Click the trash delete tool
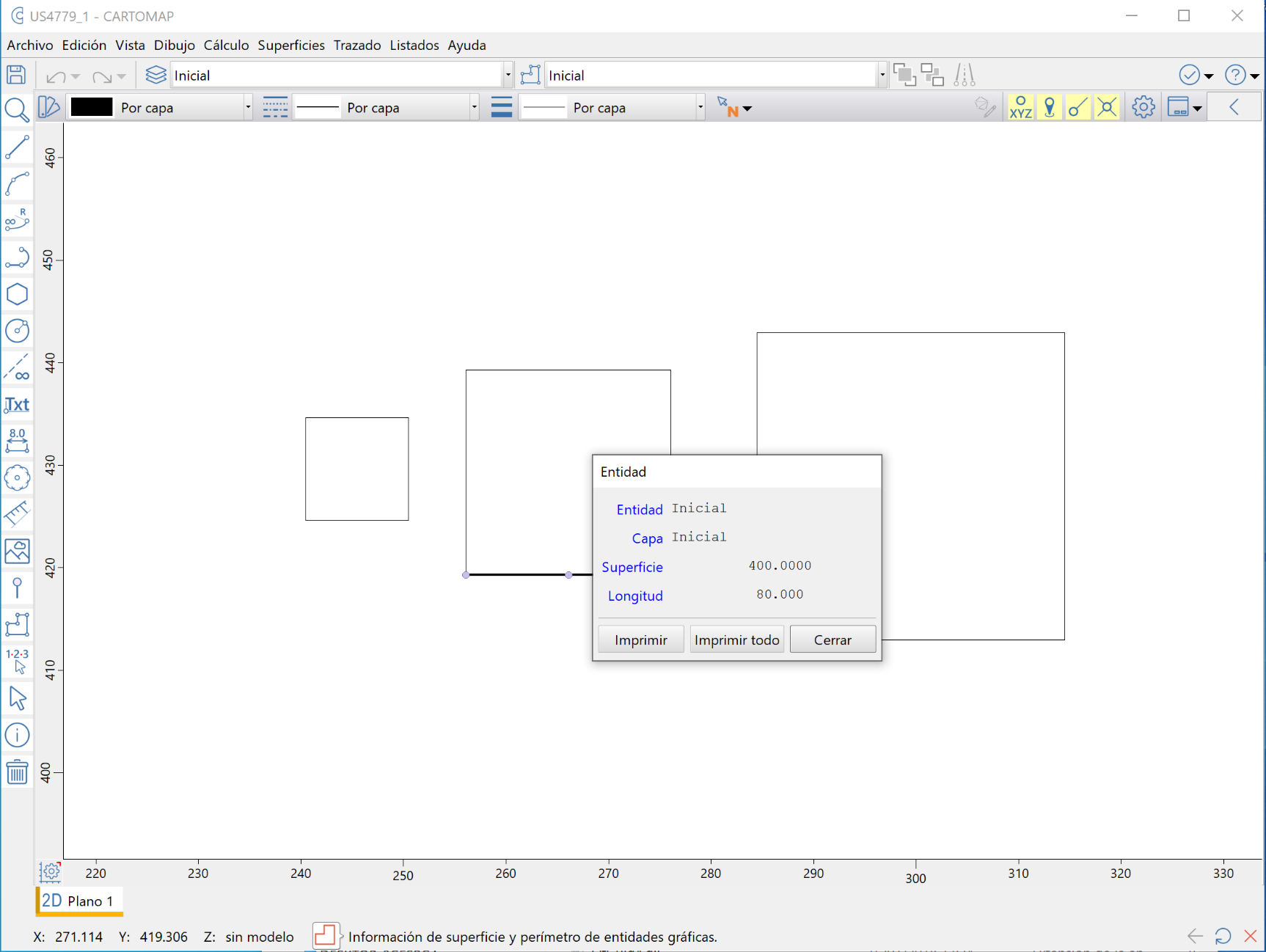The height and width of the screenshot is (952, 1266). click(17, 772)
